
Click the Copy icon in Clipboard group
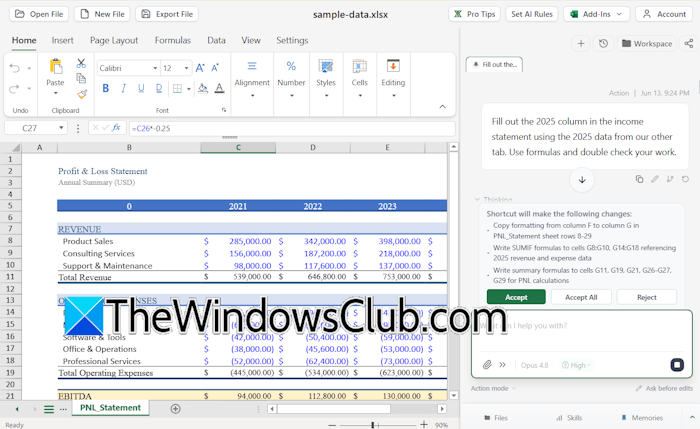(81, 79)
